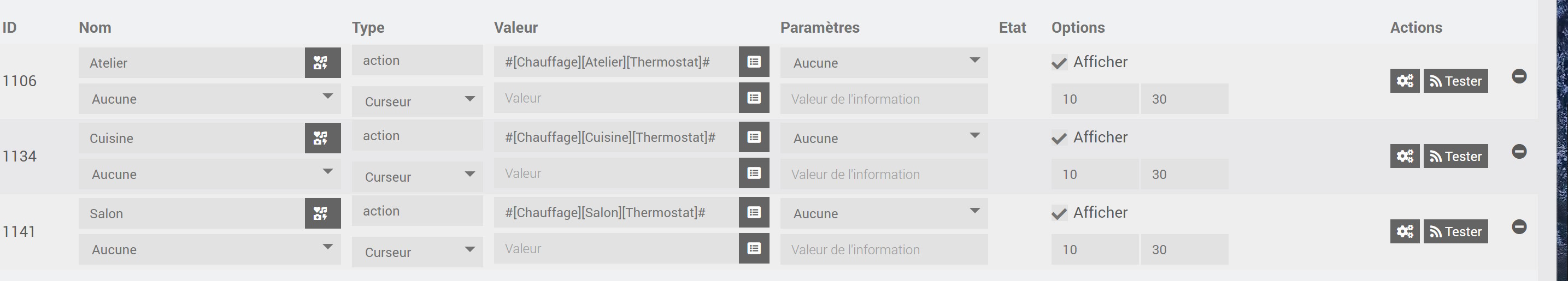
Task: Click the gear settings icon for command 1134
Action: coord(1404,156)
